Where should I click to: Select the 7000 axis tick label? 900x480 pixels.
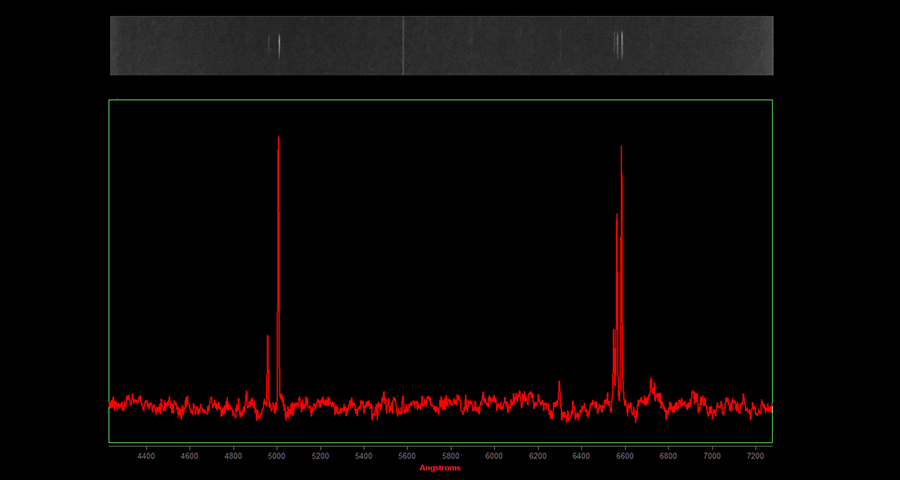tap(712, 456)
